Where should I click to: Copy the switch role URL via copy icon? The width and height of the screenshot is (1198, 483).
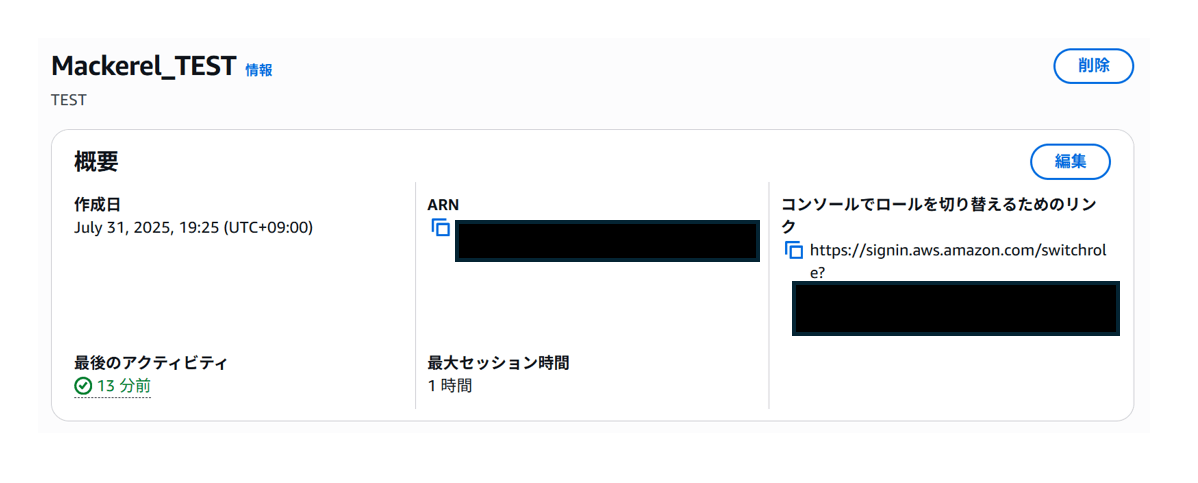(794, 250)
